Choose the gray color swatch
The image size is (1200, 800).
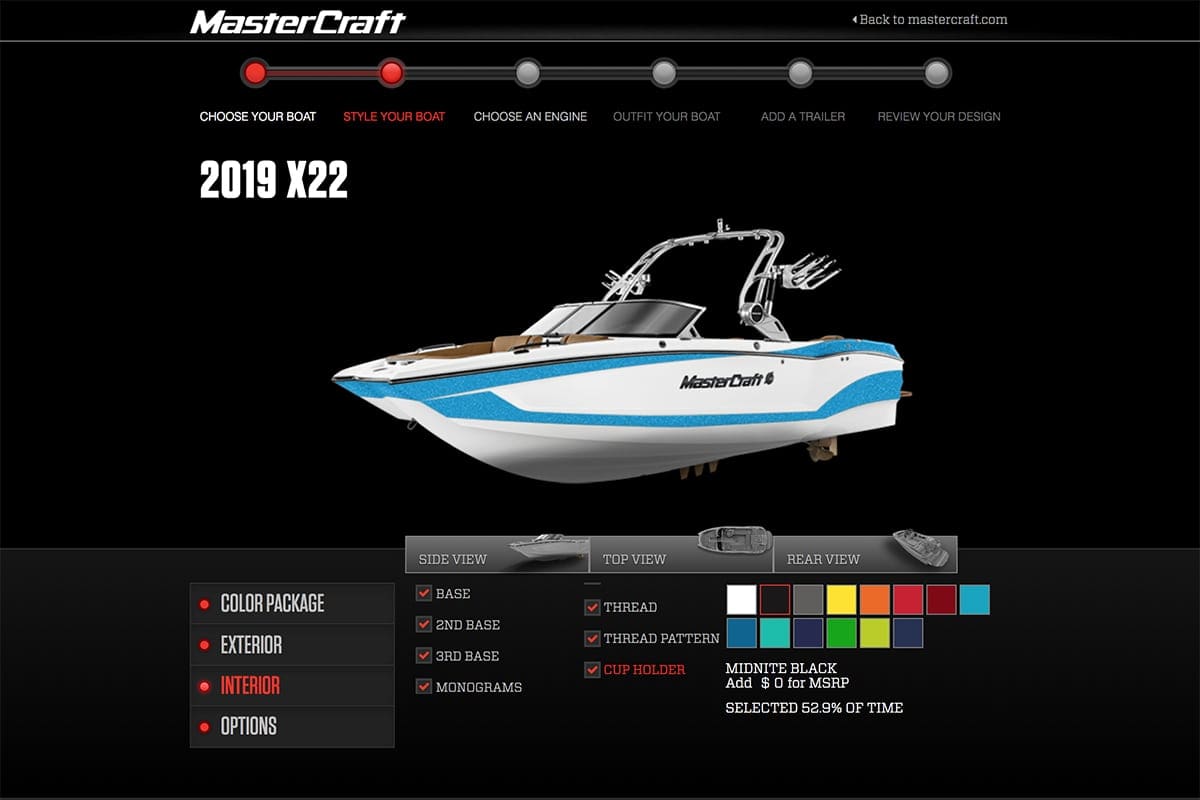807,600
